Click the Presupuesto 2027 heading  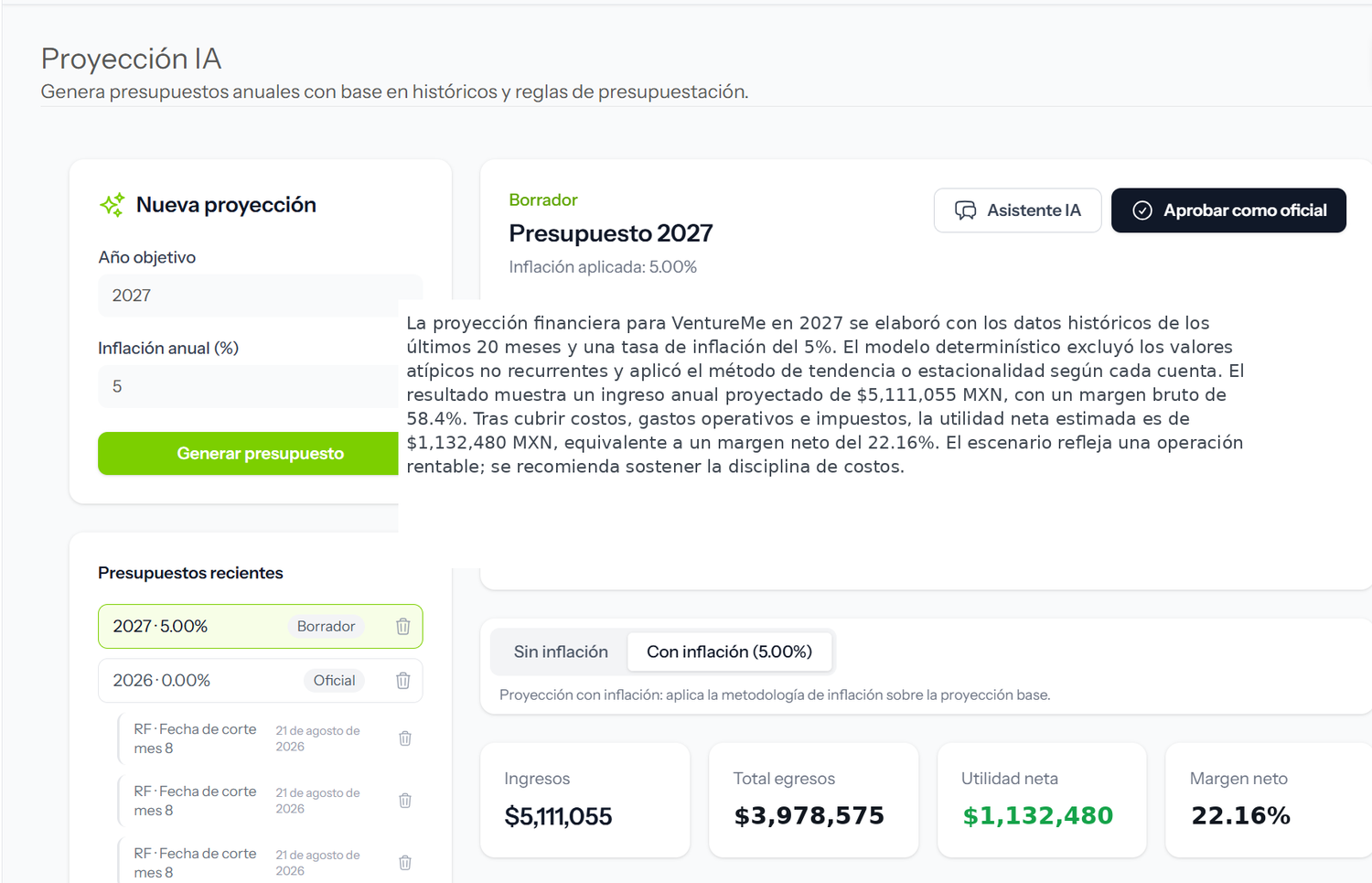click(611, 233)
